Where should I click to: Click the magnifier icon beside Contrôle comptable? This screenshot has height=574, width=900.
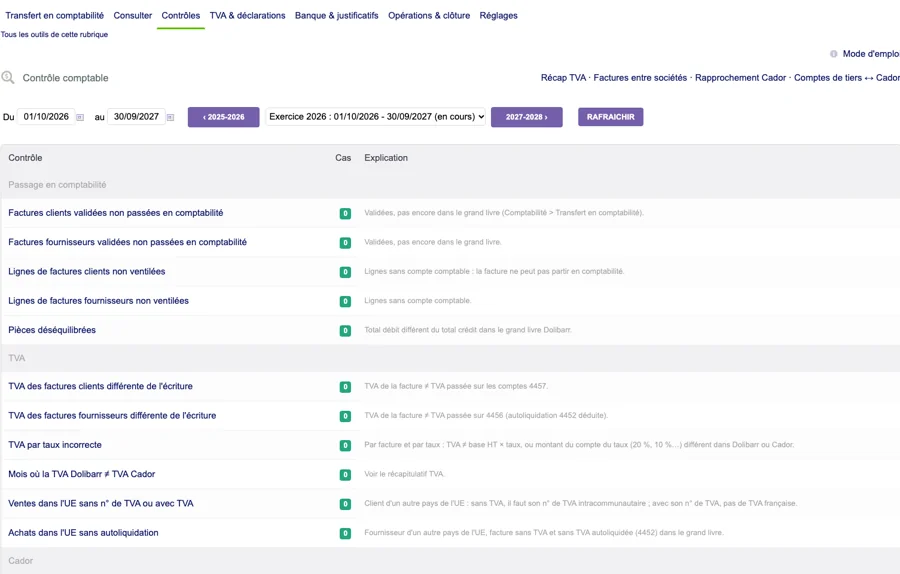pyautogui.click(x=8, y=77)
